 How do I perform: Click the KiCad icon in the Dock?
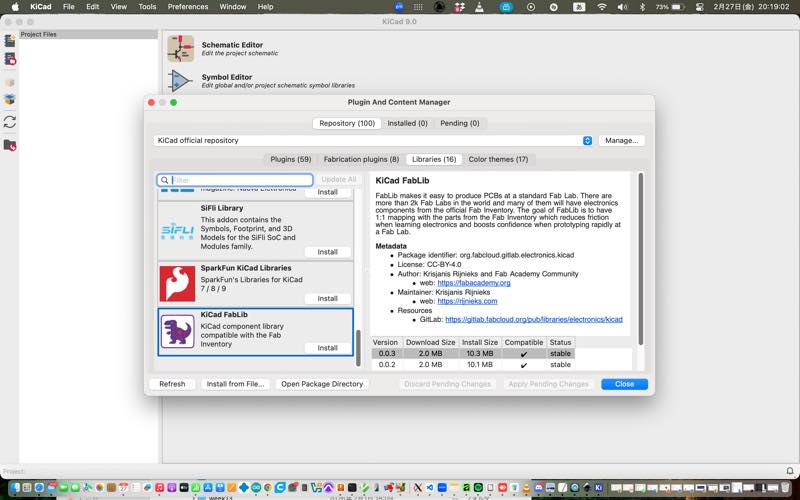point(598,488)
